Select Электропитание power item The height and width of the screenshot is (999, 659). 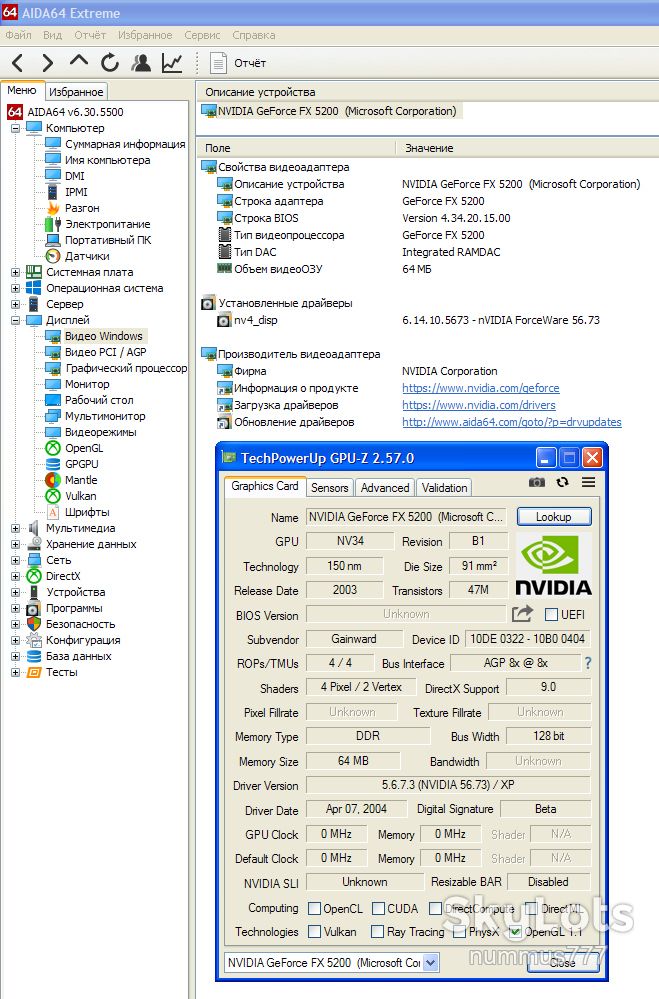click(x=108, y=224)
